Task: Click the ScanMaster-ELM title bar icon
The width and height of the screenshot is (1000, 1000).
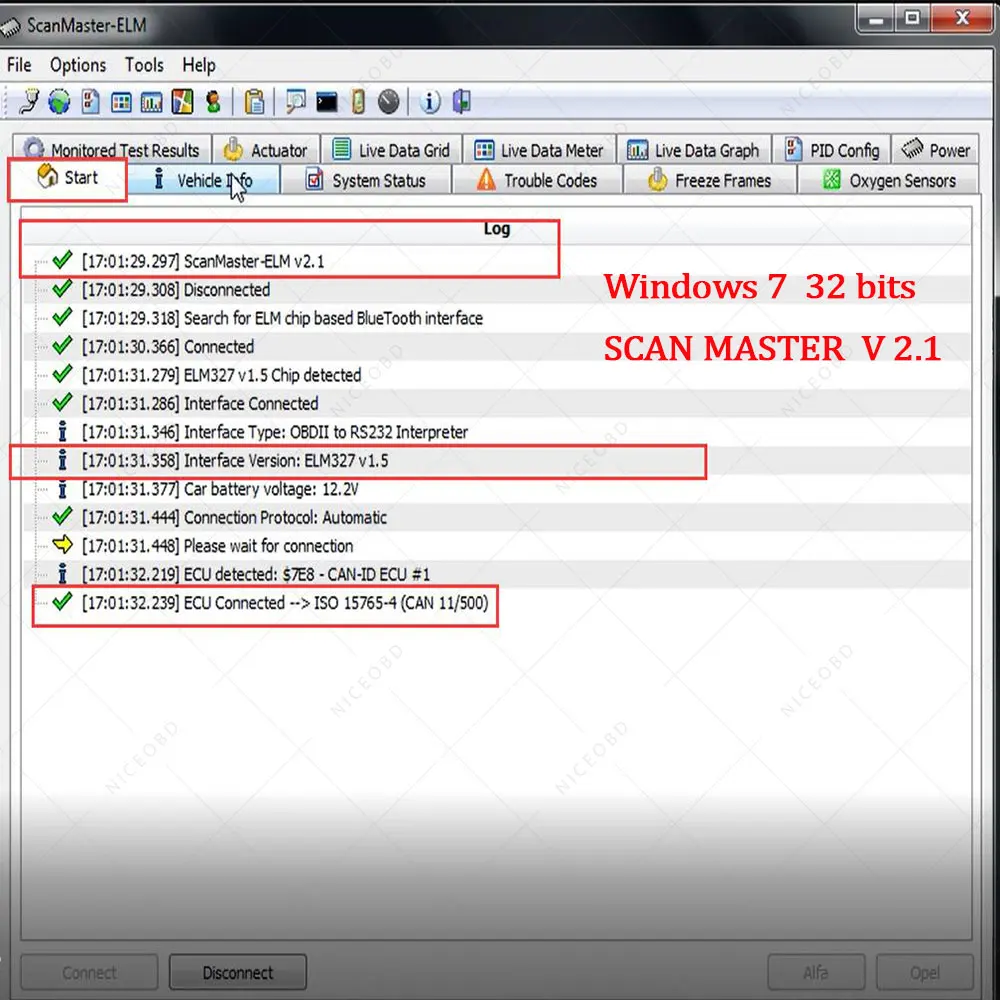Action: (x=10, y=26)
